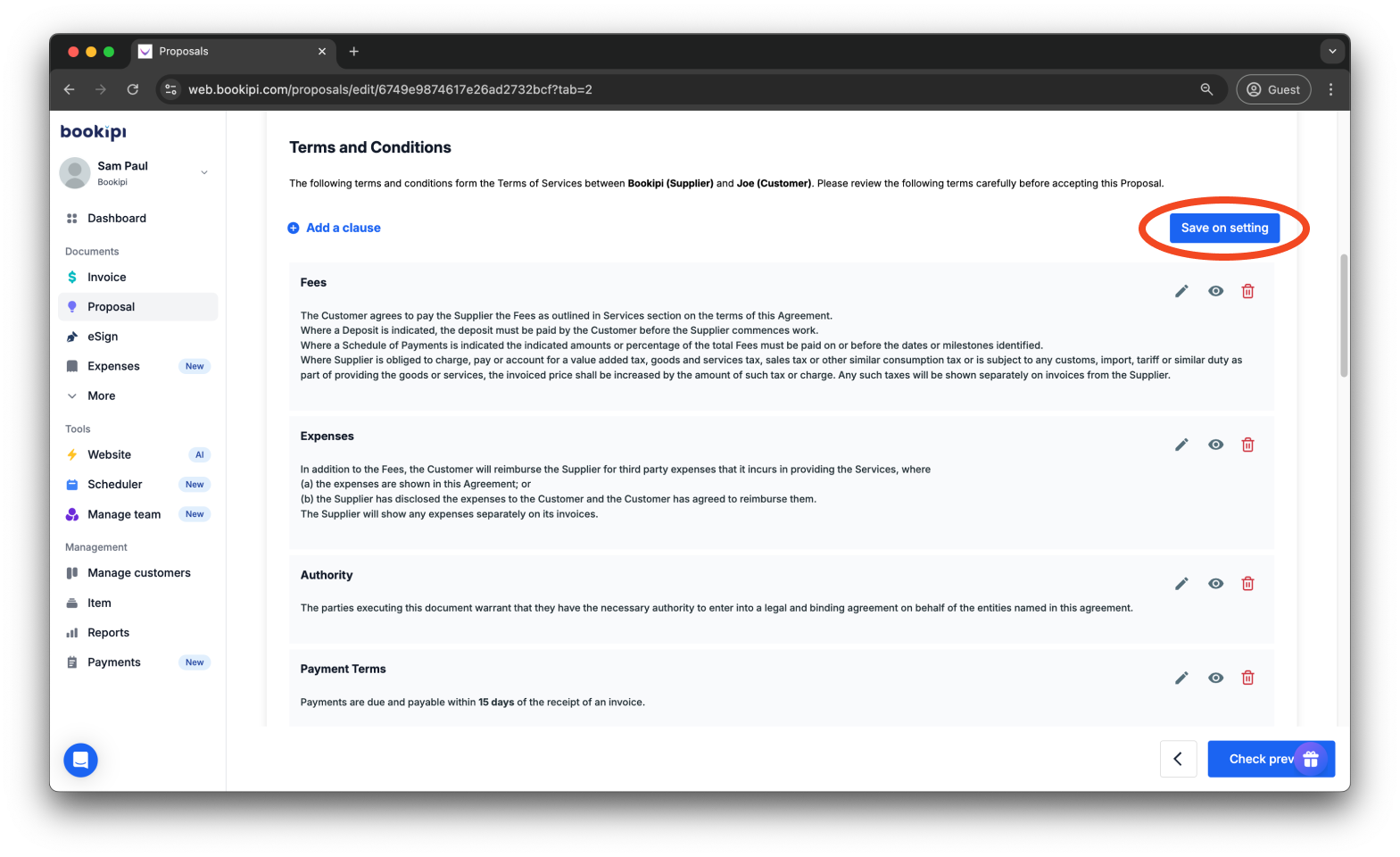Viewport: 1400px width, 857px height.
Task: Select Reports in the sidebar
Action: 108,632
